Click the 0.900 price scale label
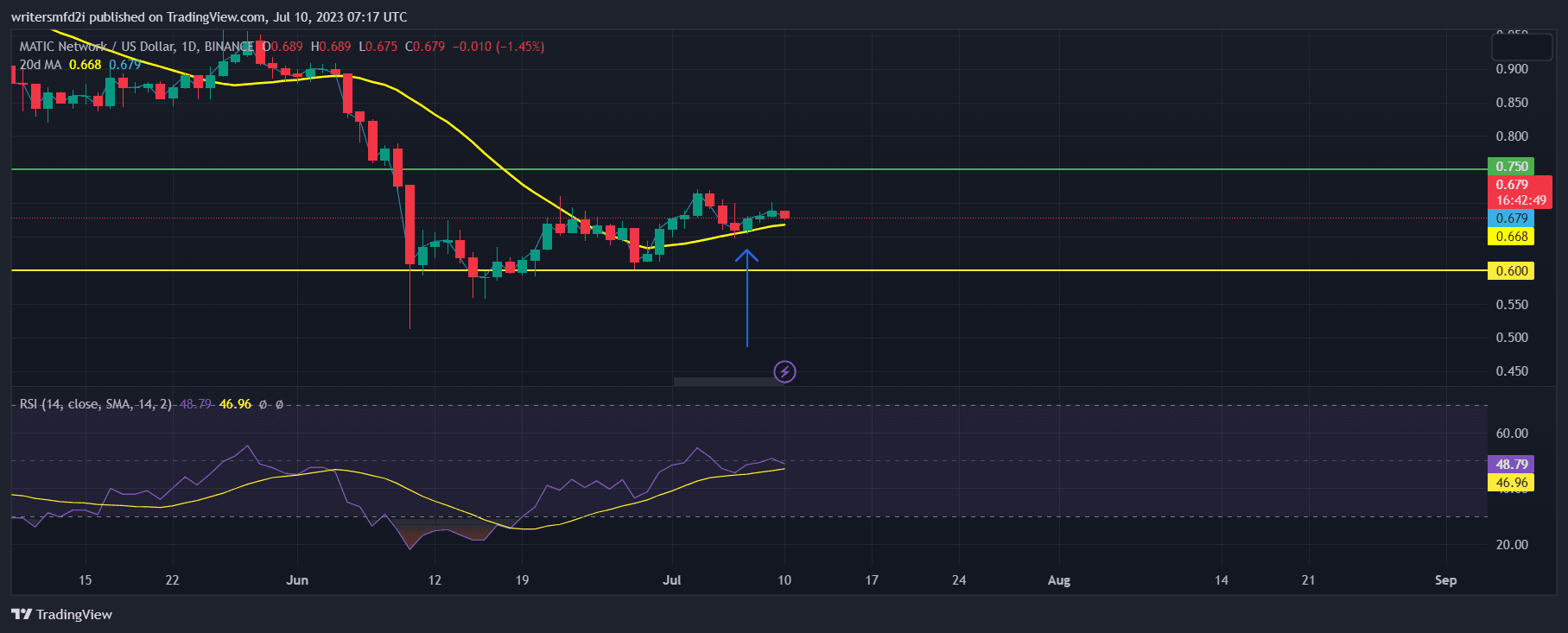The width and height of the screenshot is (1568, 633). (x=1511, y=69)
